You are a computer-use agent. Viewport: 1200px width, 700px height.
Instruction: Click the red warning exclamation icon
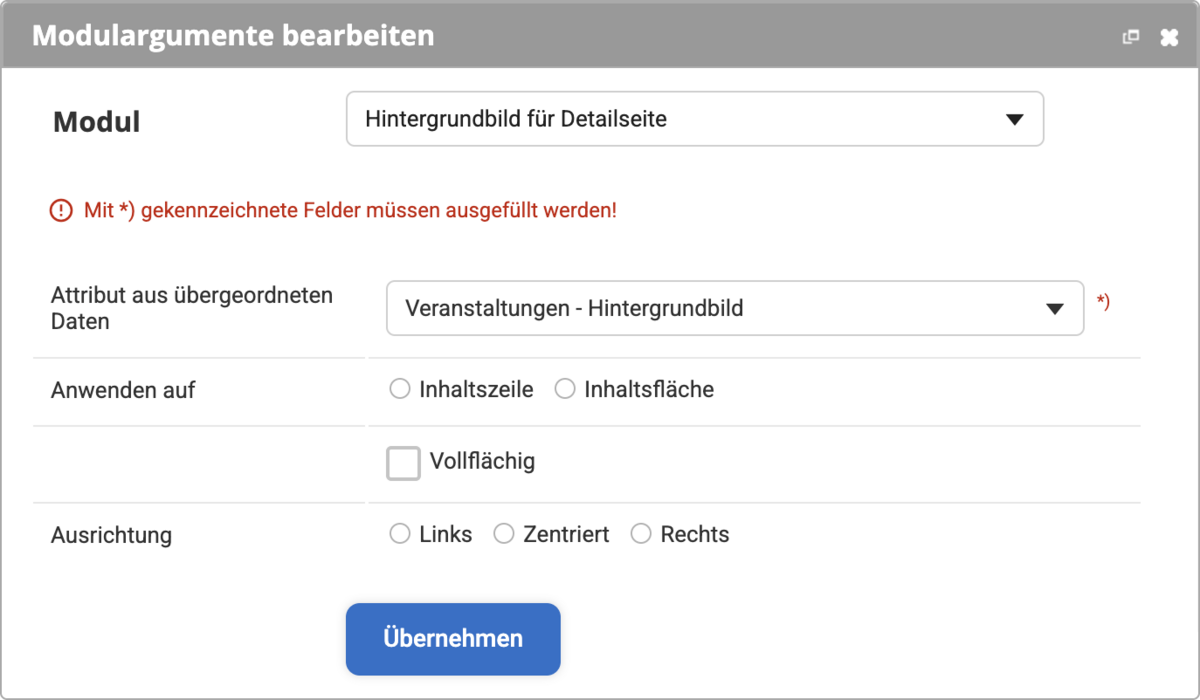click(62, 211)
